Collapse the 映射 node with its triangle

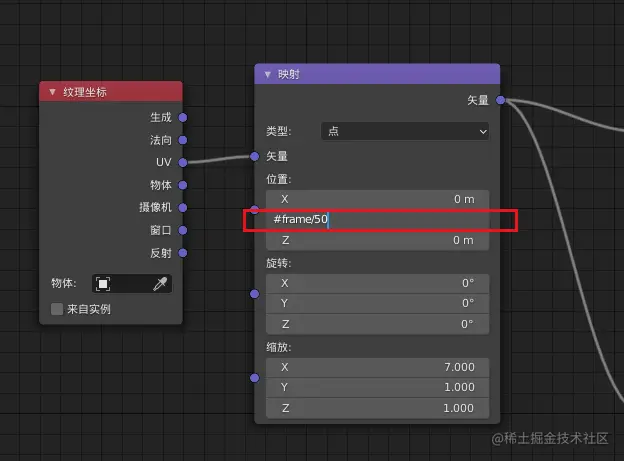tap(268, 74)
